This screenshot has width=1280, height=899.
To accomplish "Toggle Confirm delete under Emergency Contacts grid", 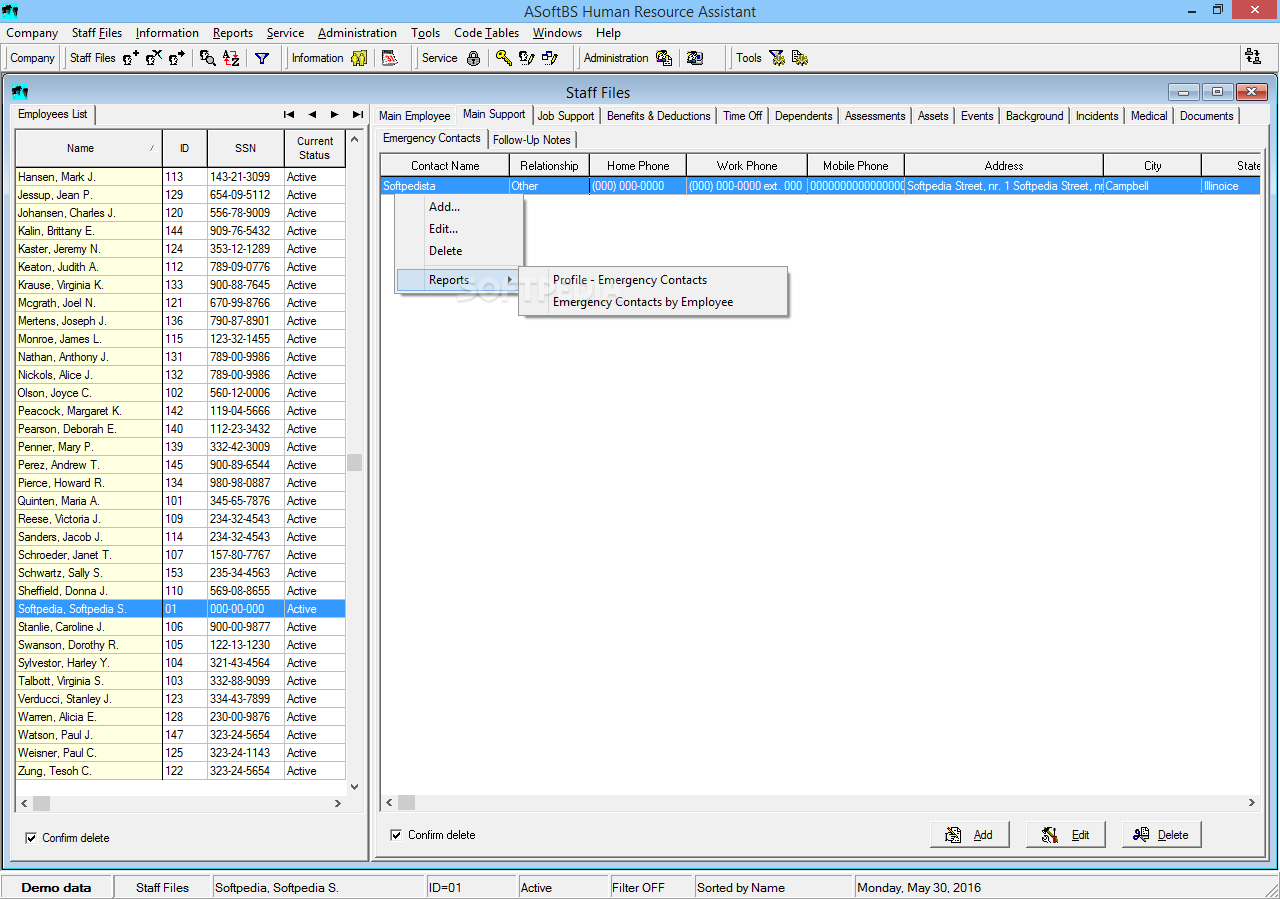I will click(397, 835).
